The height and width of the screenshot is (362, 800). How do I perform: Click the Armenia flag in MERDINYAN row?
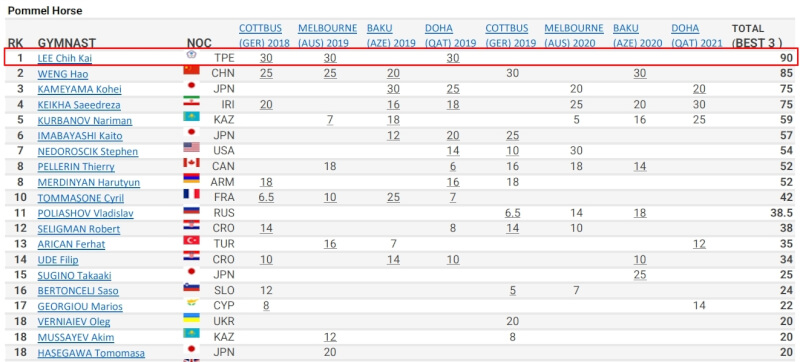[x=191, y=178]
